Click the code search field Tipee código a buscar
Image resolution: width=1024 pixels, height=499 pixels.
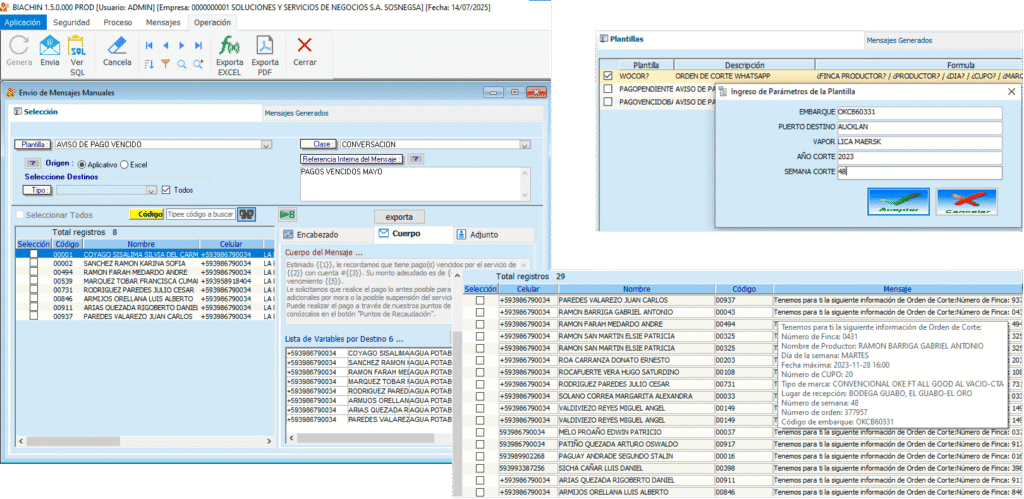pyautogui.click(x=200, y=214)
